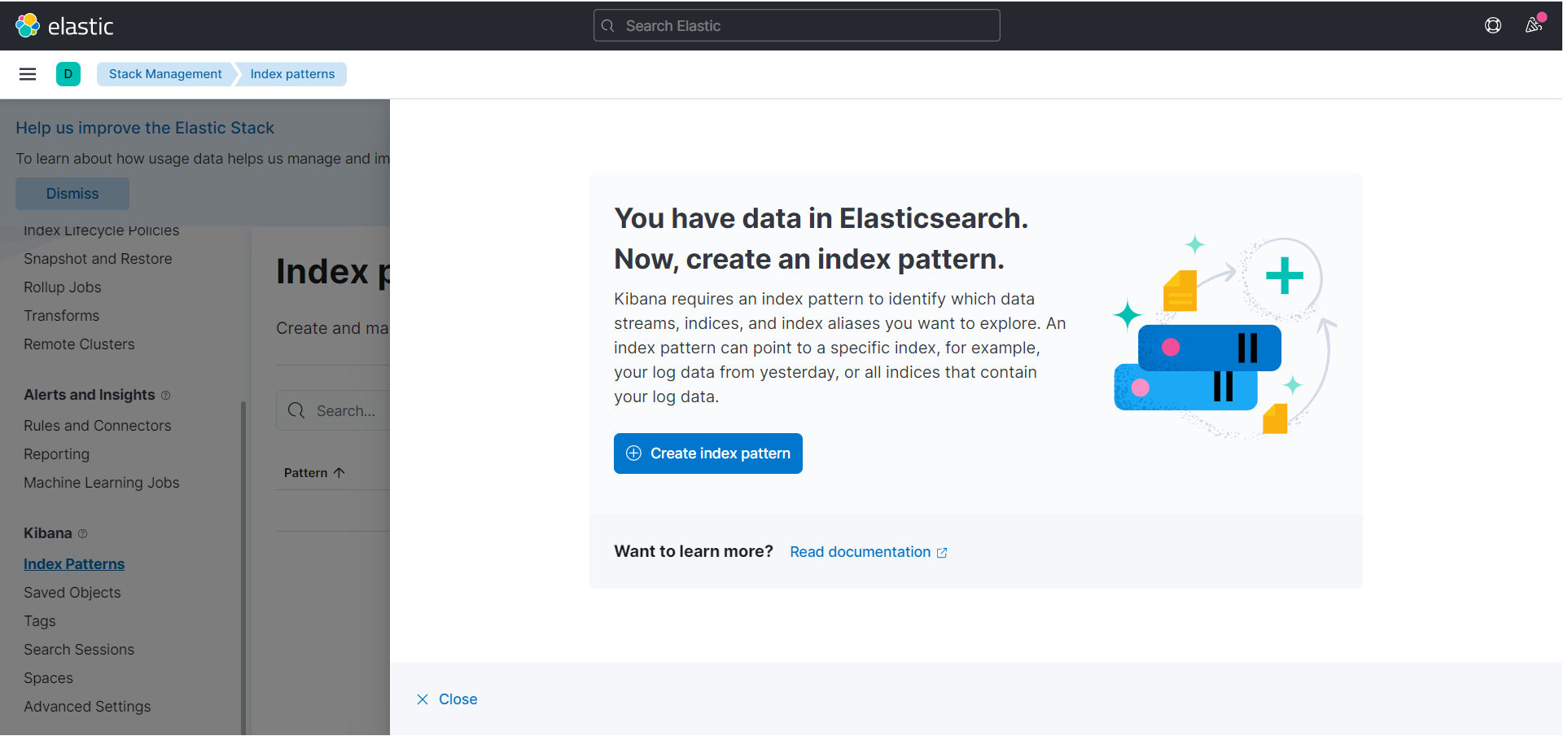Image resolution: width=1568 pixels, height=736 pixels.
Task: Dismiss the usage data notice
Action: [x=72, y=194]
